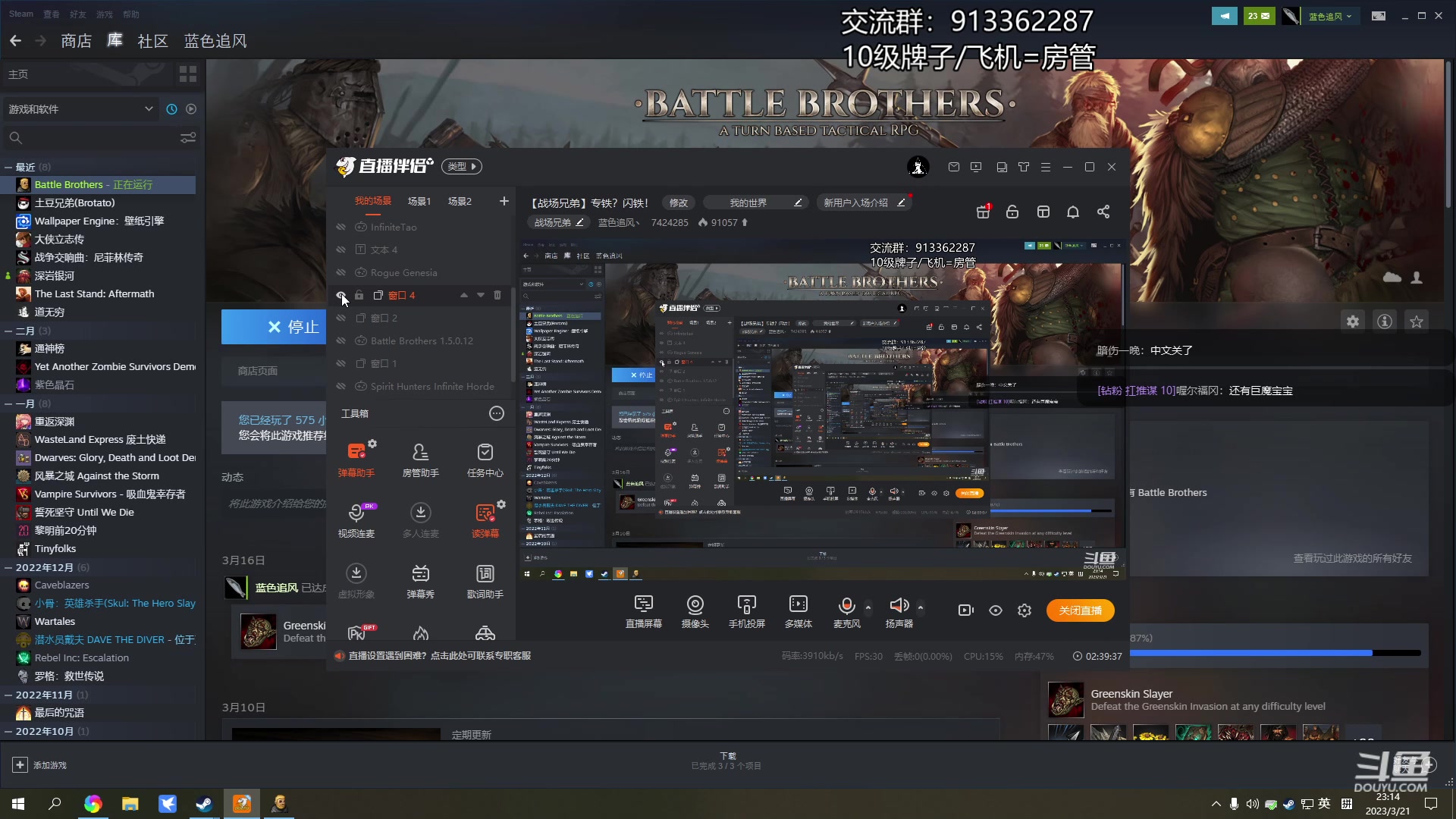1456x819 pixels.
Task: Open the gift box icon with red badge
Action: click(x=984, y=212)
